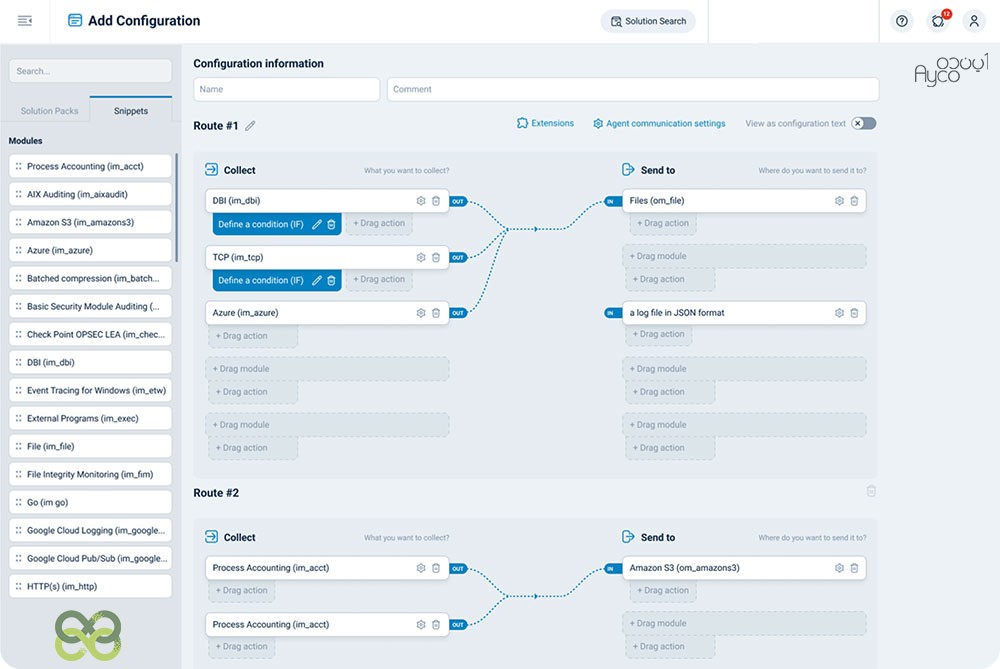This screenshot has width=1000, height=669.
Task: Toggle View as configuration text switch
Action: coord(863,124)
